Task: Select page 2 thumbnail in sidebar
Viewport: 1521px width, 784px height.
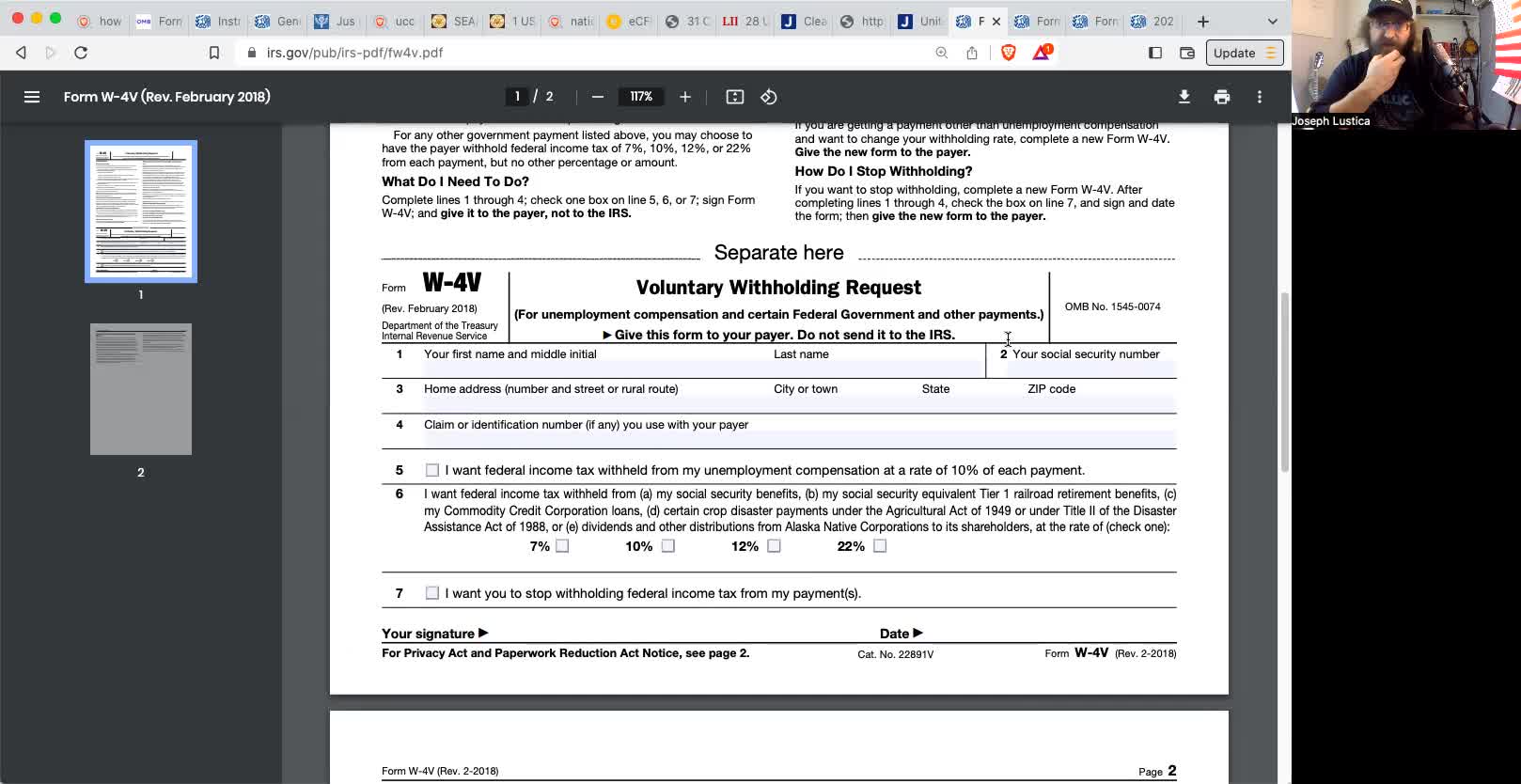Action: click(x=141, y=389)
